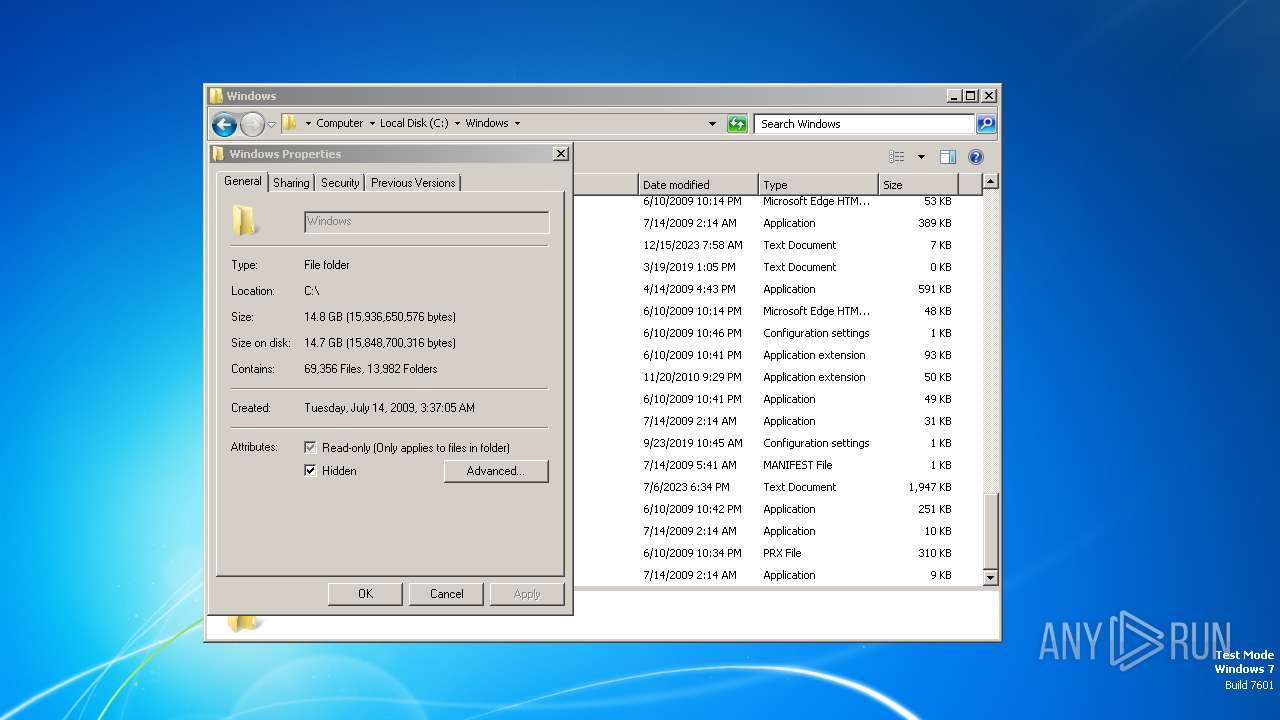This screenshot has width=1280, height=720.
Task: Click the Cancel button
Action: [x=446, y=594]
